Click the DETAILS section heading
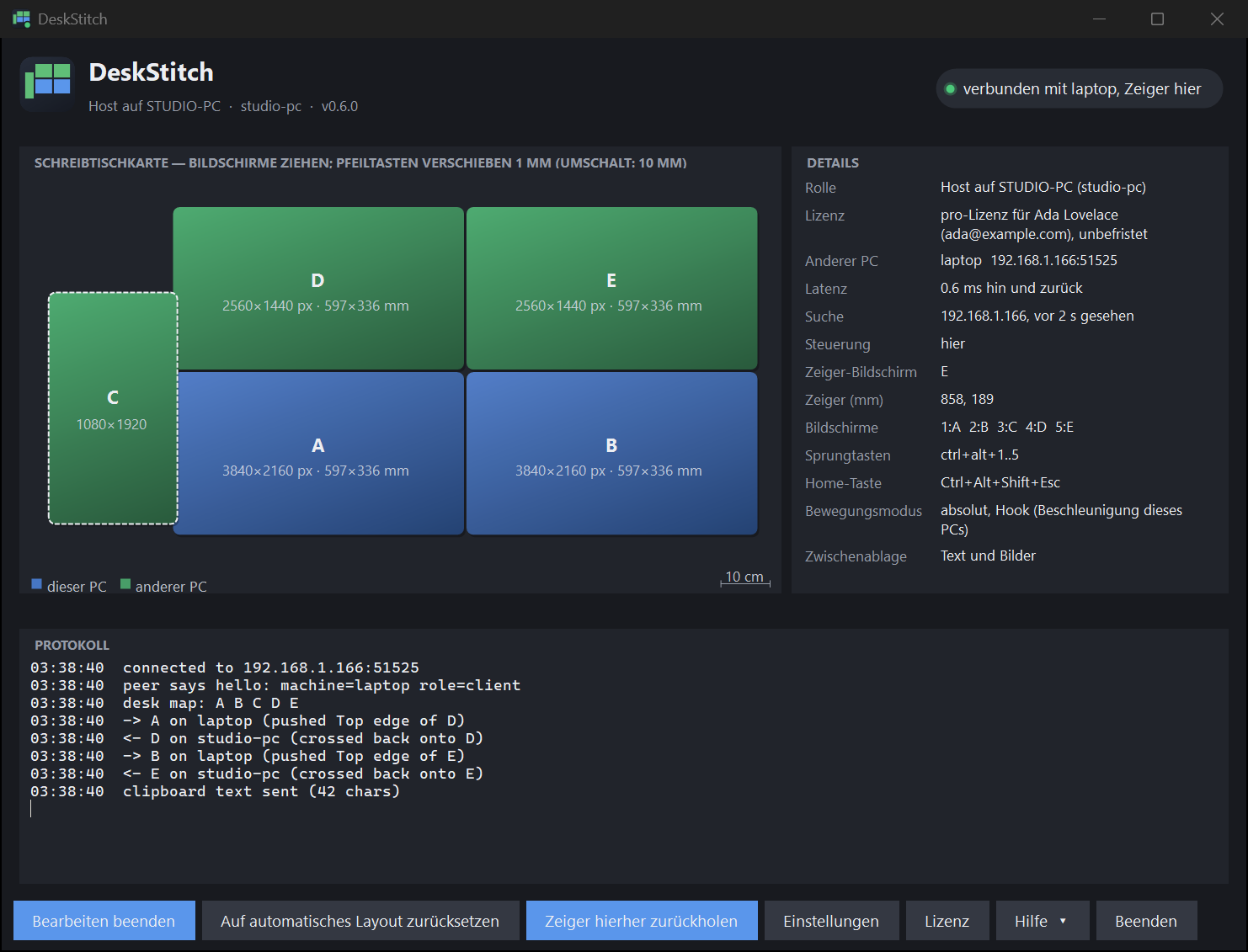This screenshot has height=952, width=1248. 833,162
